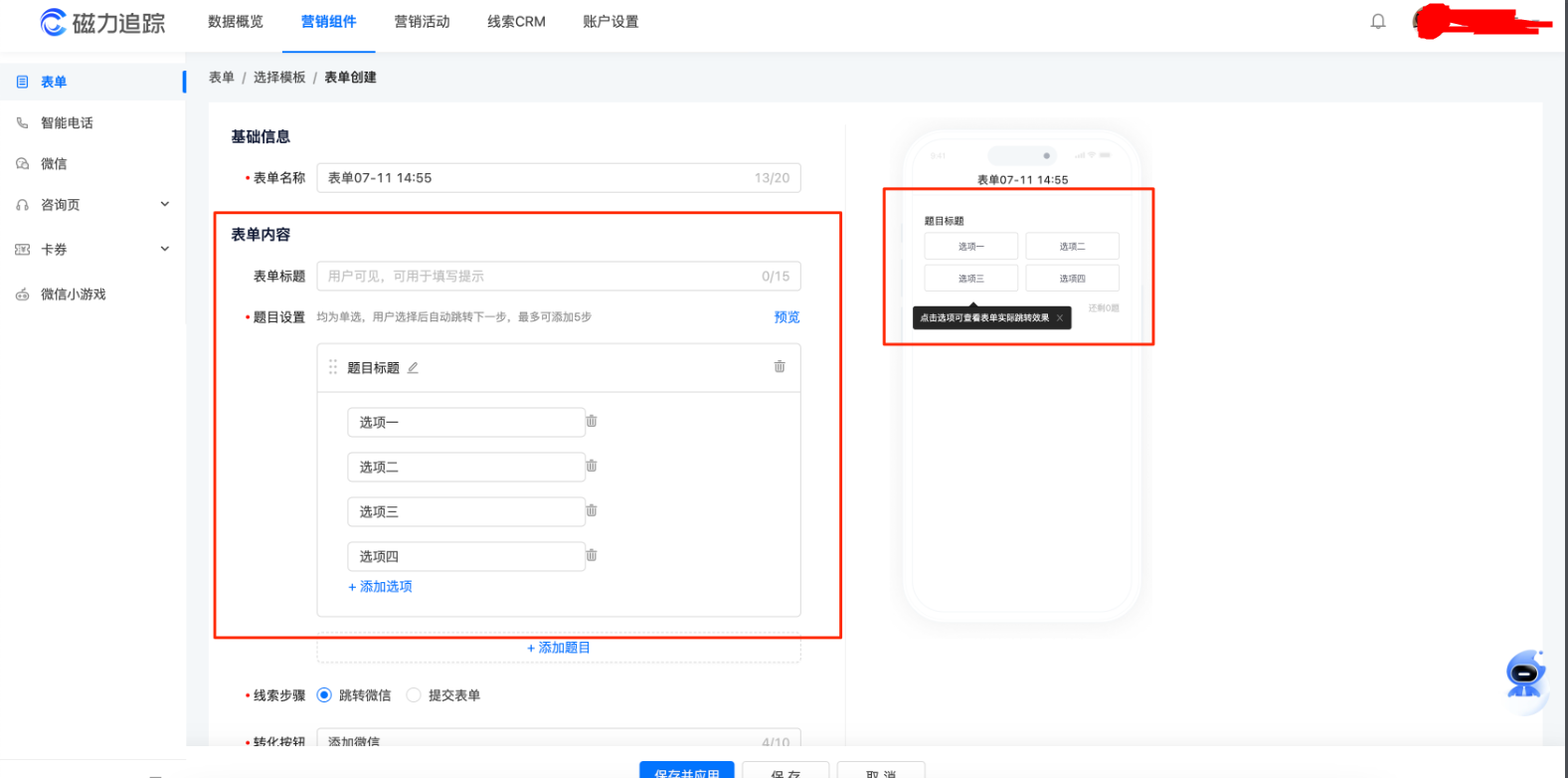Click the user avatar at top right
The width and height of the screenshot is (1568, 778).
coord(1427,21)
